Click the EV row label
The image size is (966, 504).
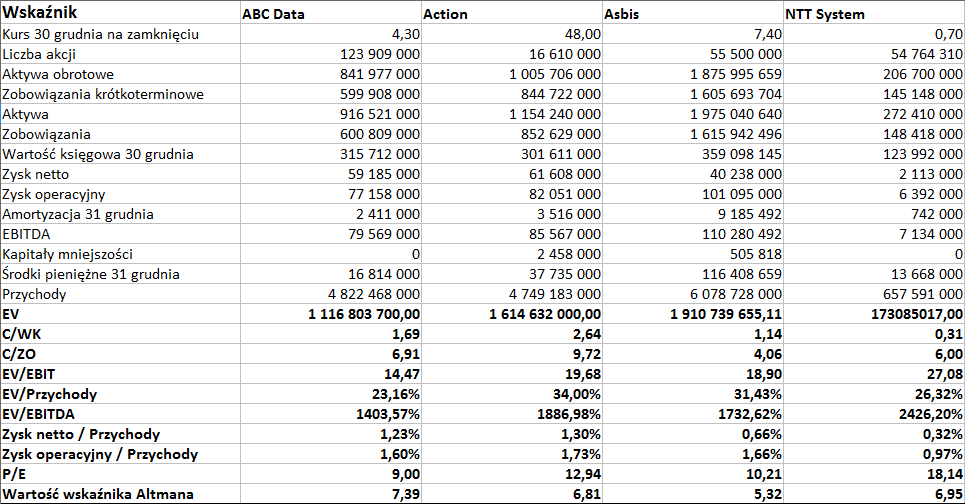pos(10,314)
